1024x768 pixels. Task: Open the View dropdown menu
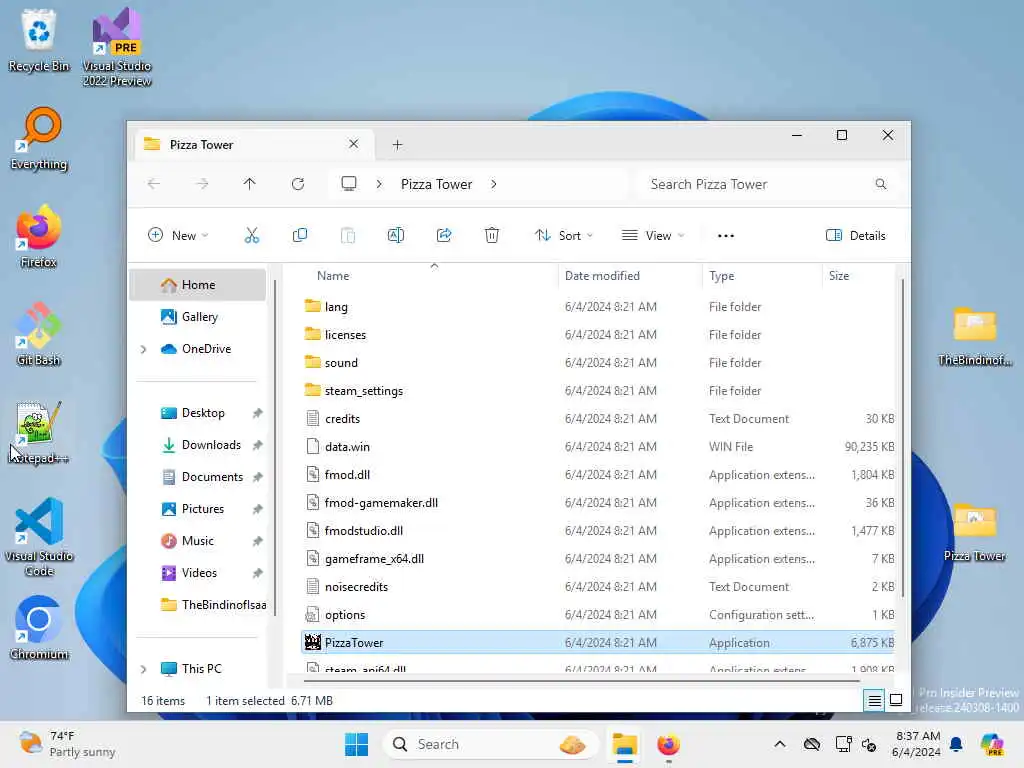coord(653,236)
